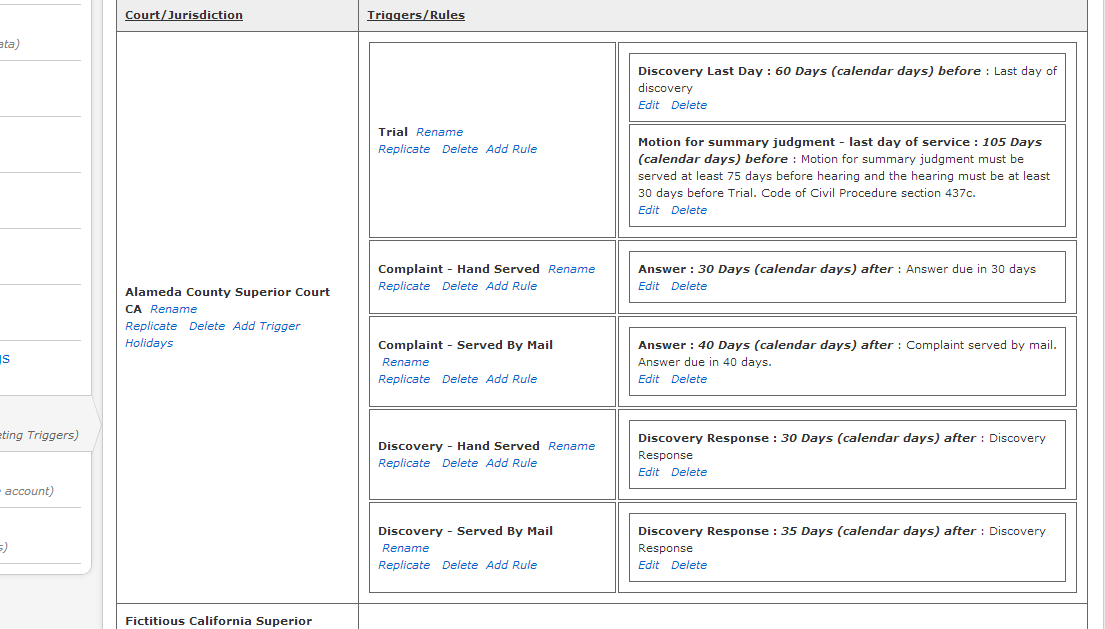
Task: Replicate Alameda County Superior Court jurisdiction
Action: [x=151, y=326]
